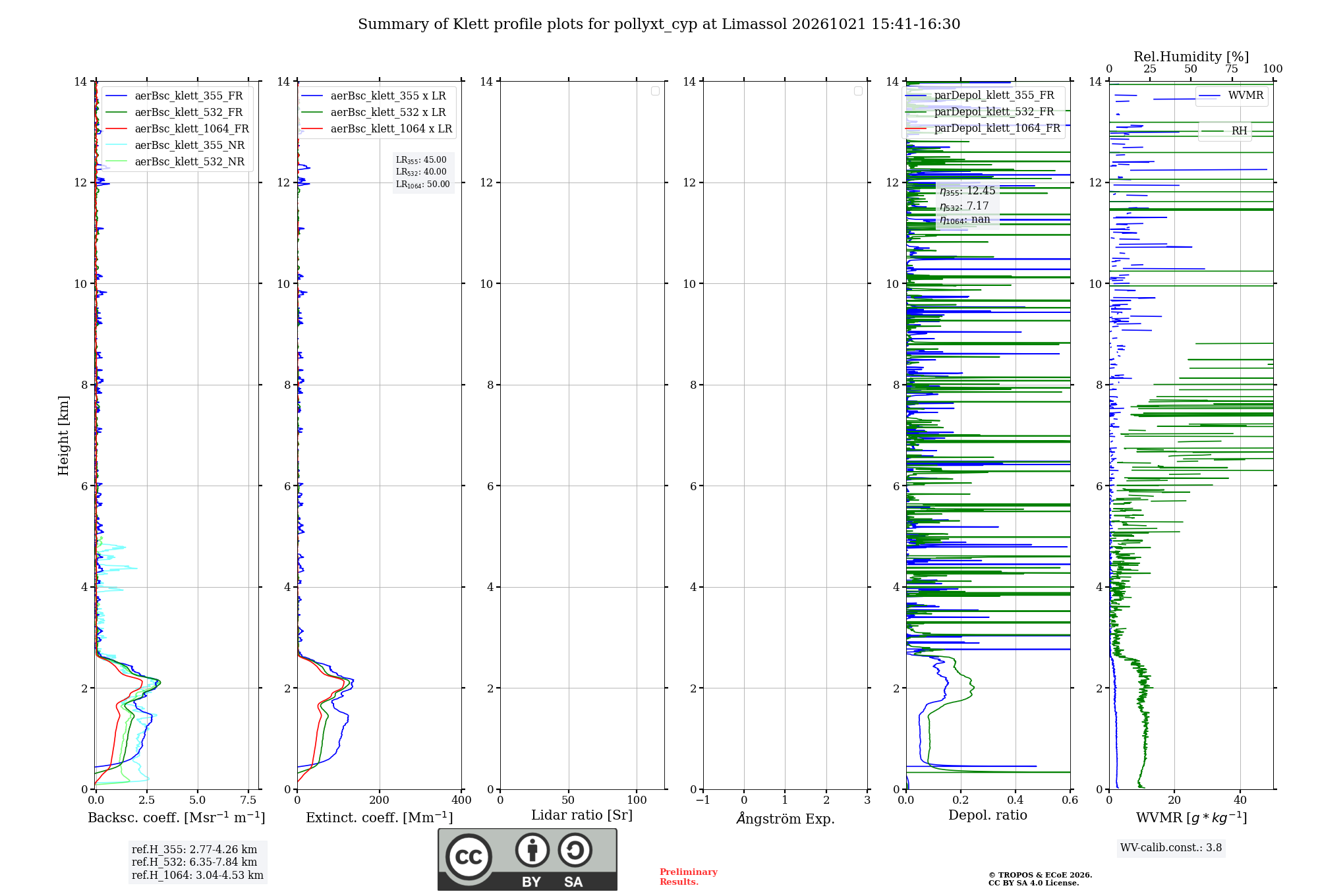The height and width of the screenshot is (896, 1318).
Task: Click the LR532: 40.00 value
Action: (x=421, y=172)
